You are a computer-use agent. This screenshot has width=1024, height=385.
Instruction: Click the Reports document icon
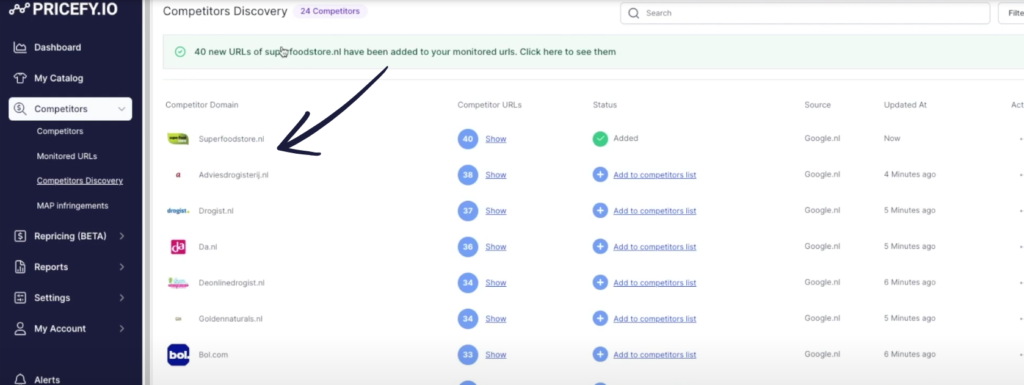coord(20,267)
